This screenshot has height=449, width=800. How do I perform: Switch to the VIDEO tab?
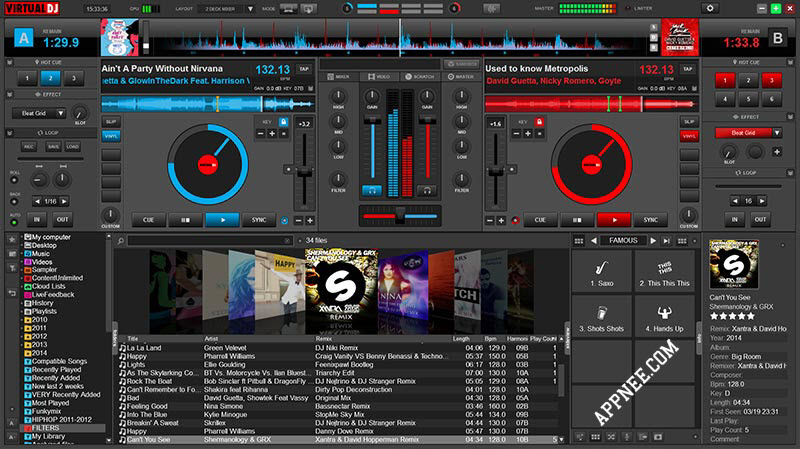coord(379,77)
